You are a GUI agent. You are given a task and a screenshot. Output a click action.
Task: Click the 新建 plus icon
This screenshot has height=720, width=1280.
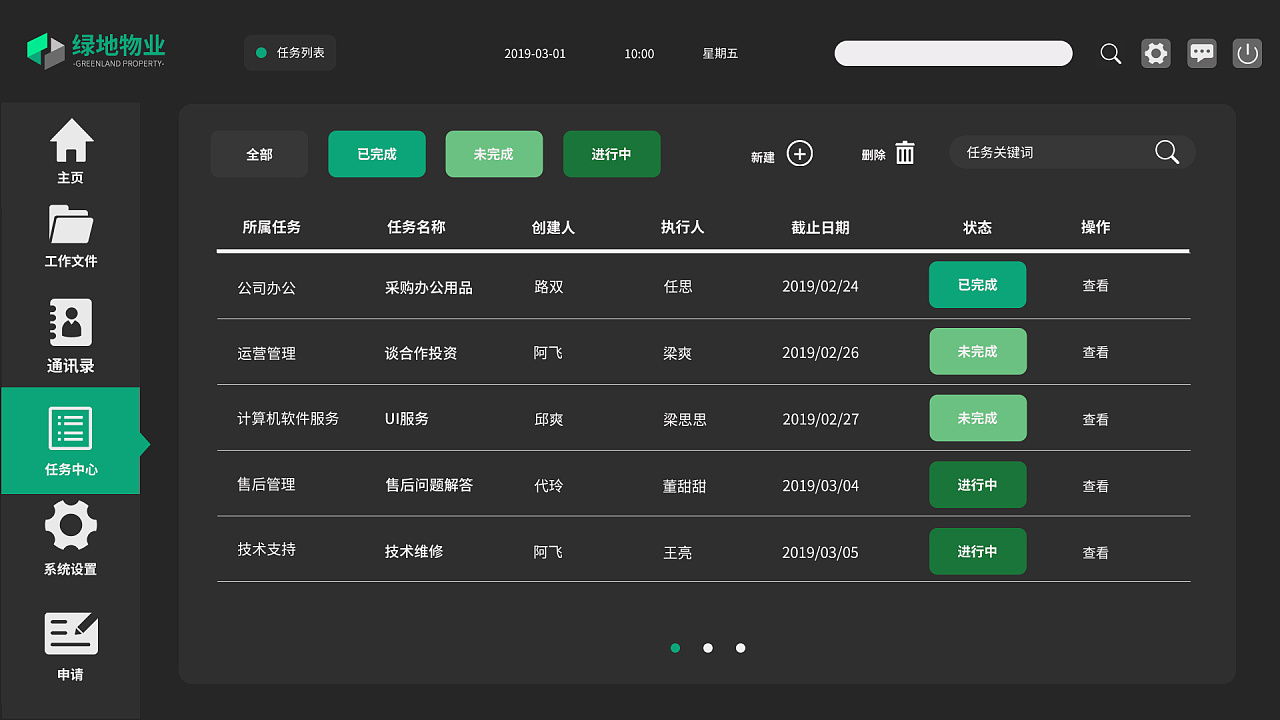[x=800, y=153]
